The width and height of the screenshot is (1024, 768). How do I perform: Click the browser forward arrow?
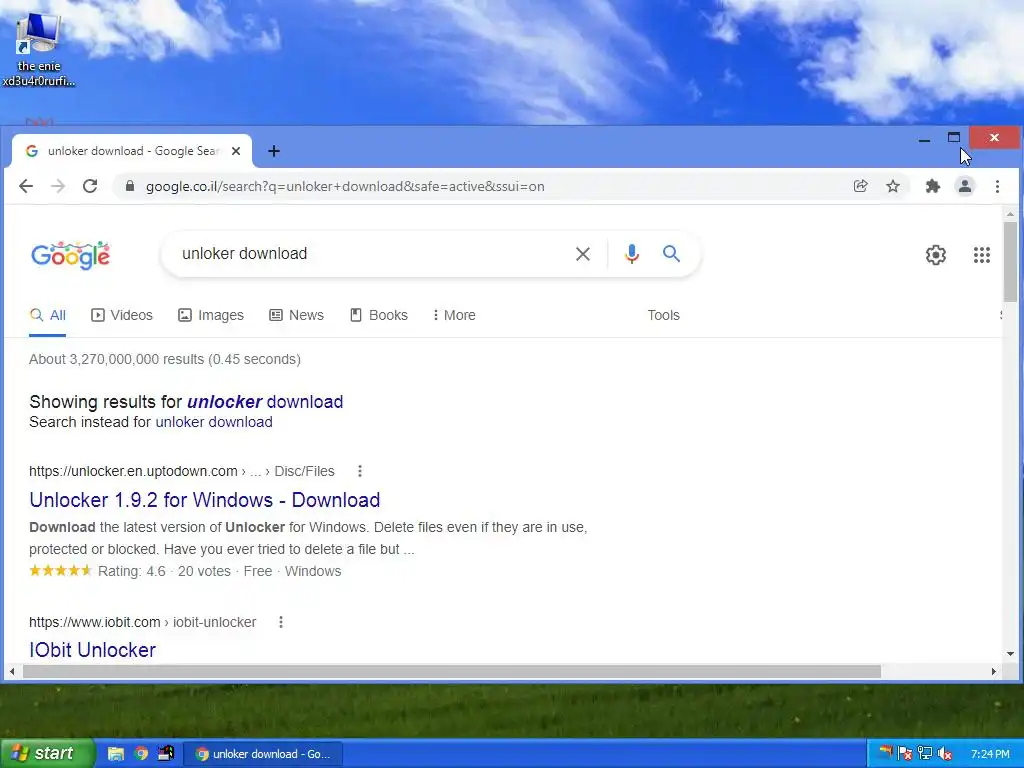pos(58,186)
